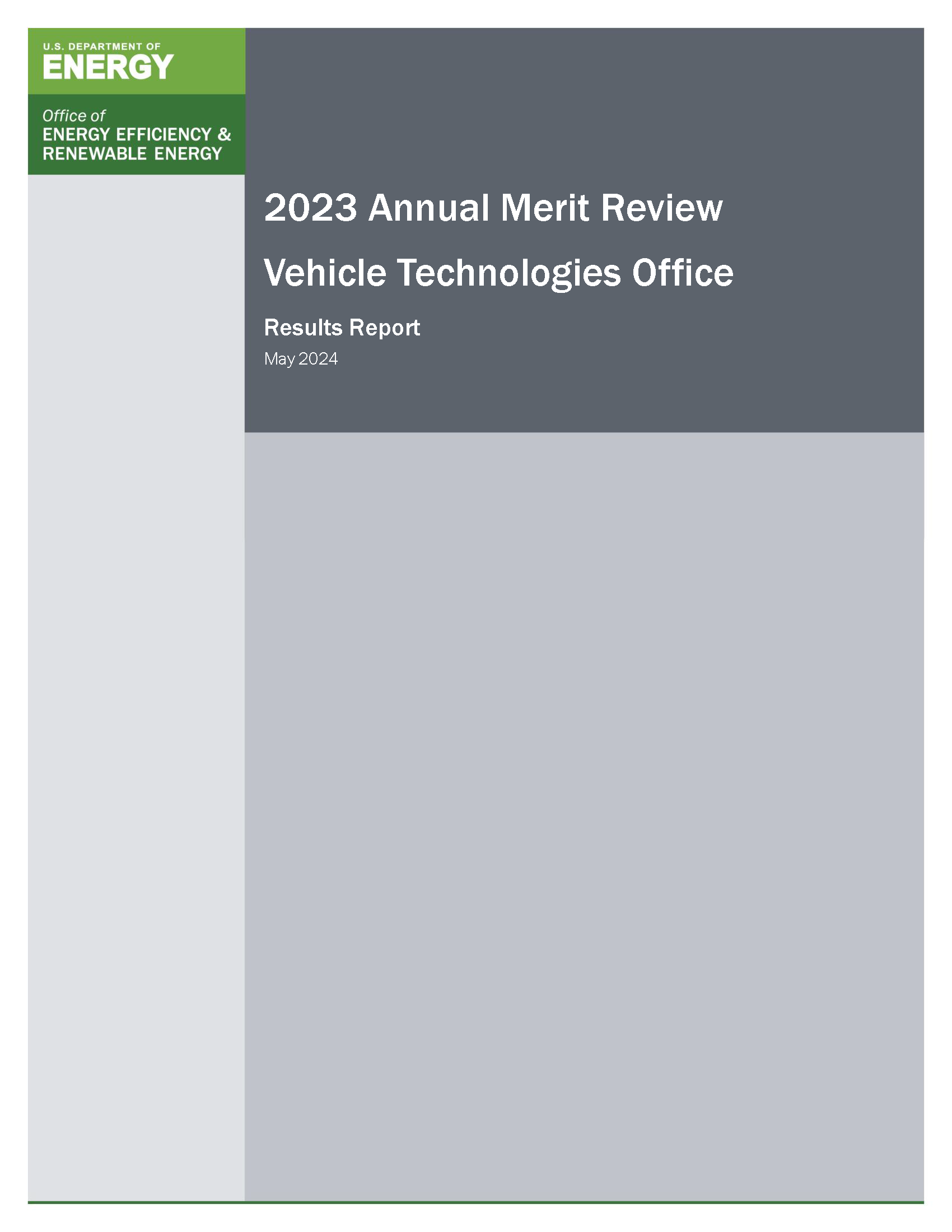Click the 'Results Report' subtitle

[x=342, y=328]
